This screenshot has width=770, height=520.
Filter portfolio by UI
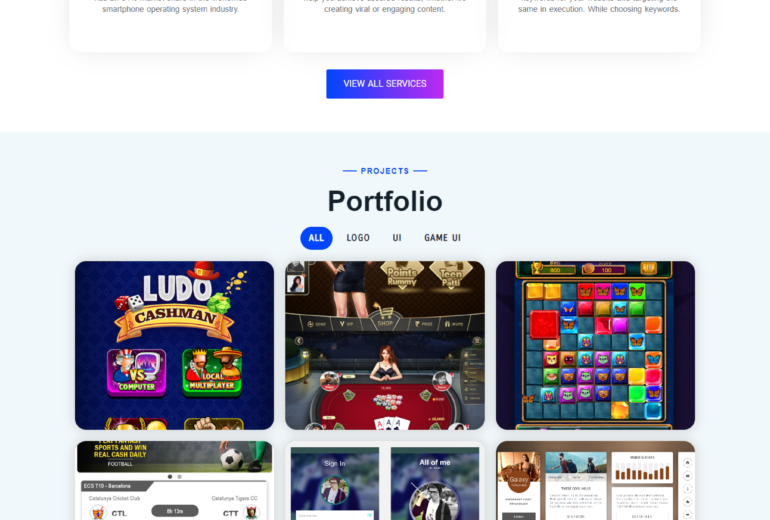pyautogui.click(x=397, y=238)
